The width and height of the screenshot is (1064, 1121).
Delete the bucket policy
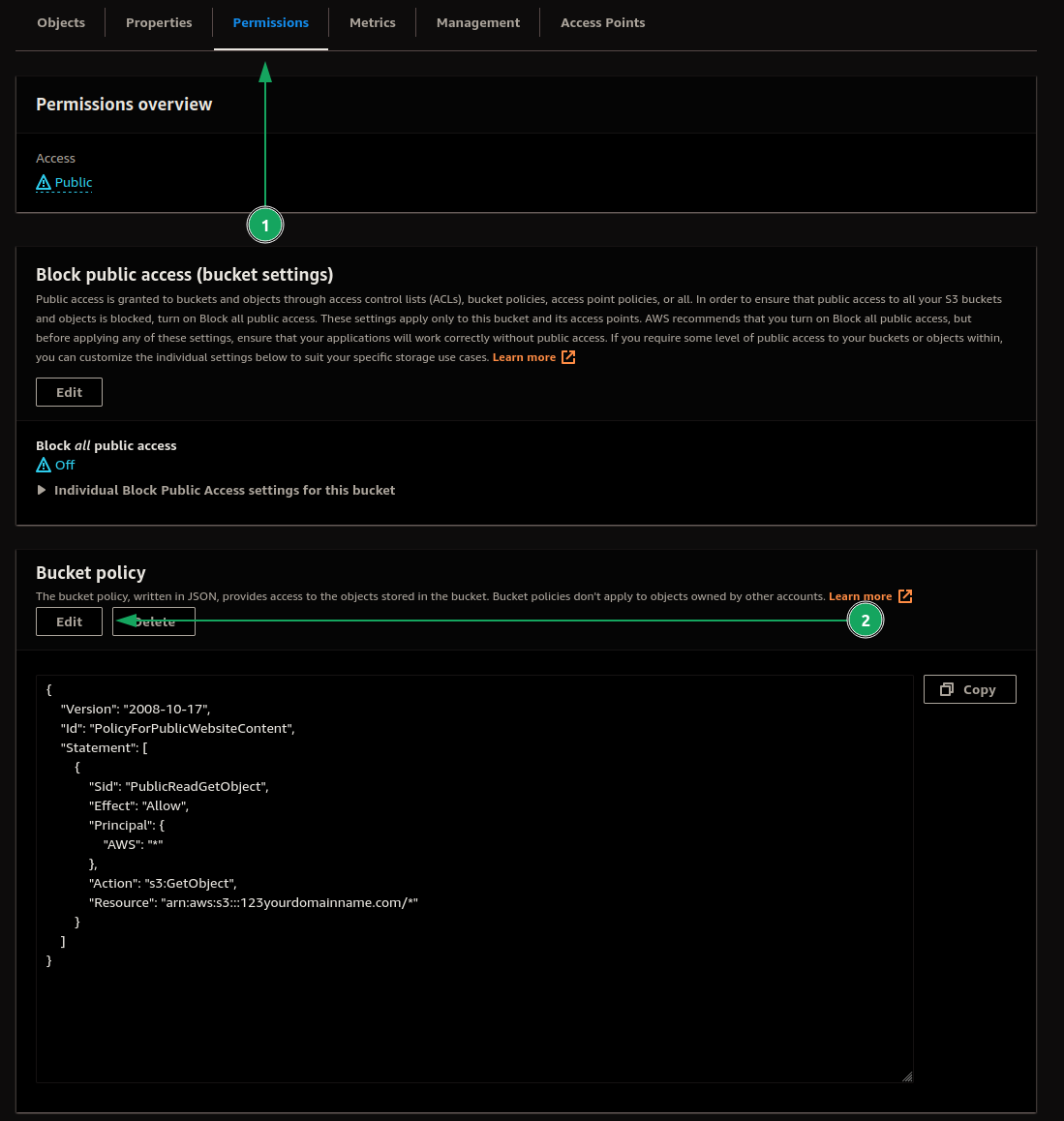coord(154,622)
